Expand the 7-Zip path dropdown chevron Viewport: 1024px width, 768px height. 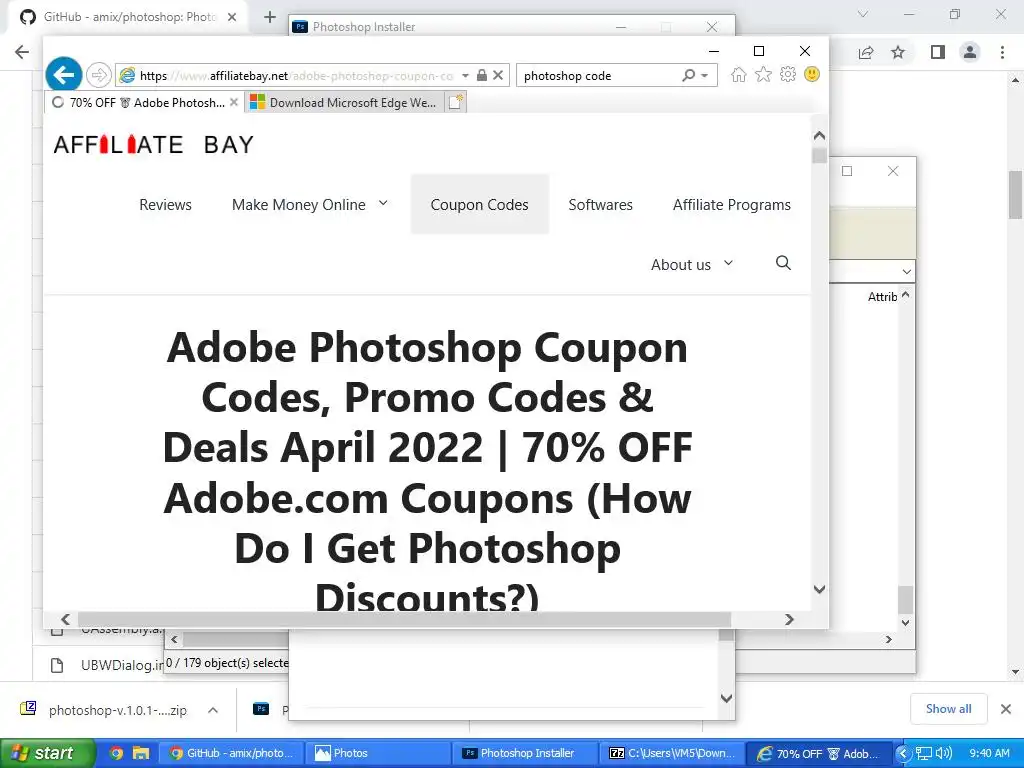coord(906,271)
